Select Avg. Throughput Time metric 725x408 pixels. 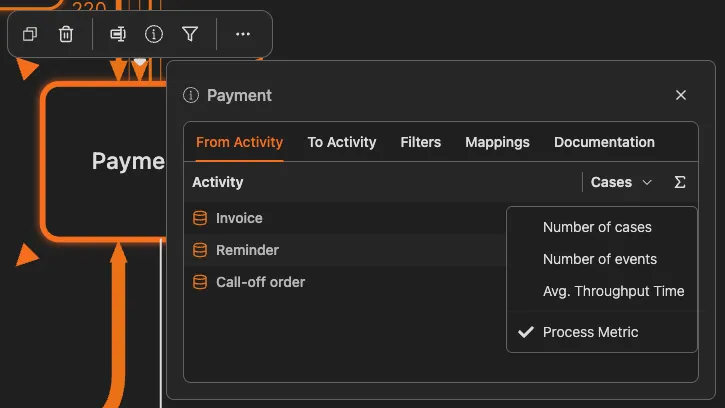(x=613, y=291)
